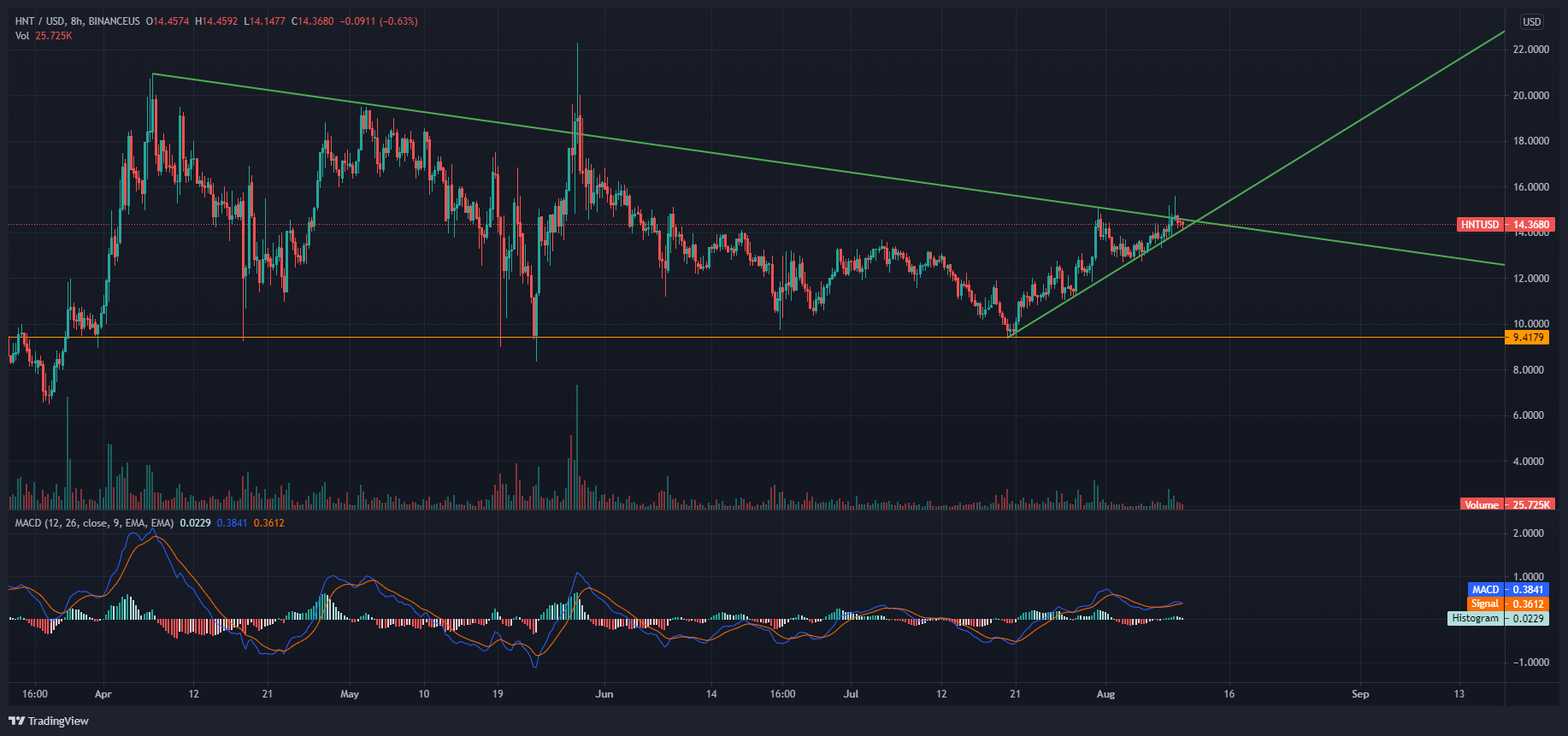The height and width of the screenshot is (736, 1568).
Task: Click the orange Signal value tag
Action: 1486,604
